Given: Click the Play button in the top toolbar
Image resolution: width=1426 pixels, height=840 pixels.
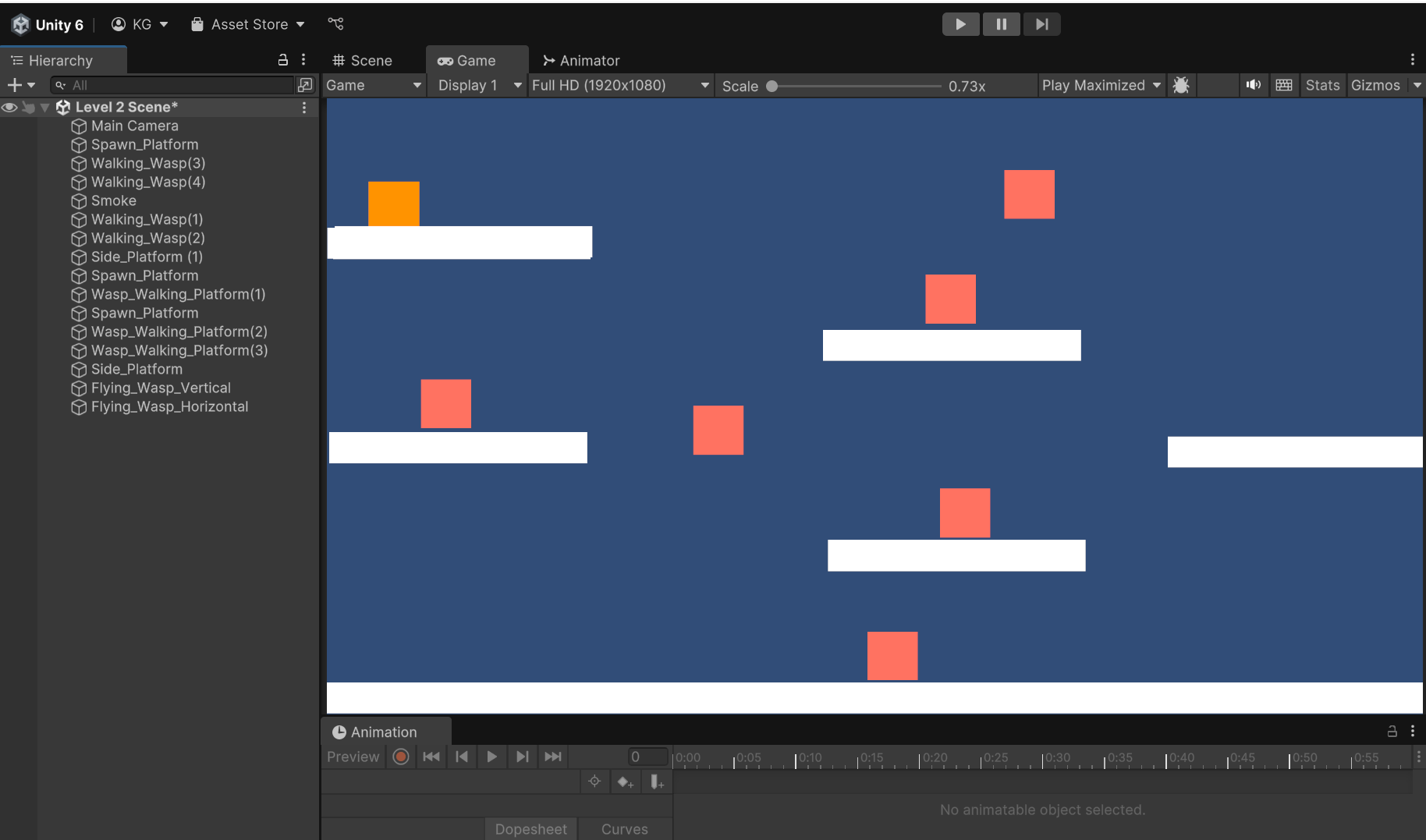Looking at the screenshot, I should (960, 24).
